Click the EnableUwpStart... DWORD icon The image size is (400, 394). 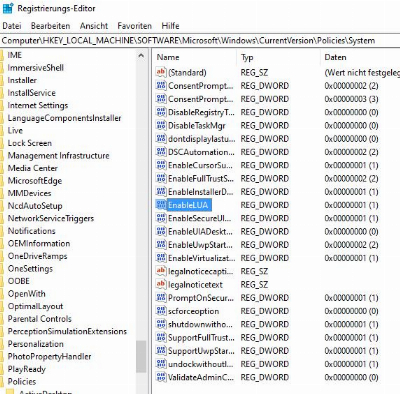[x=161, y=245]
